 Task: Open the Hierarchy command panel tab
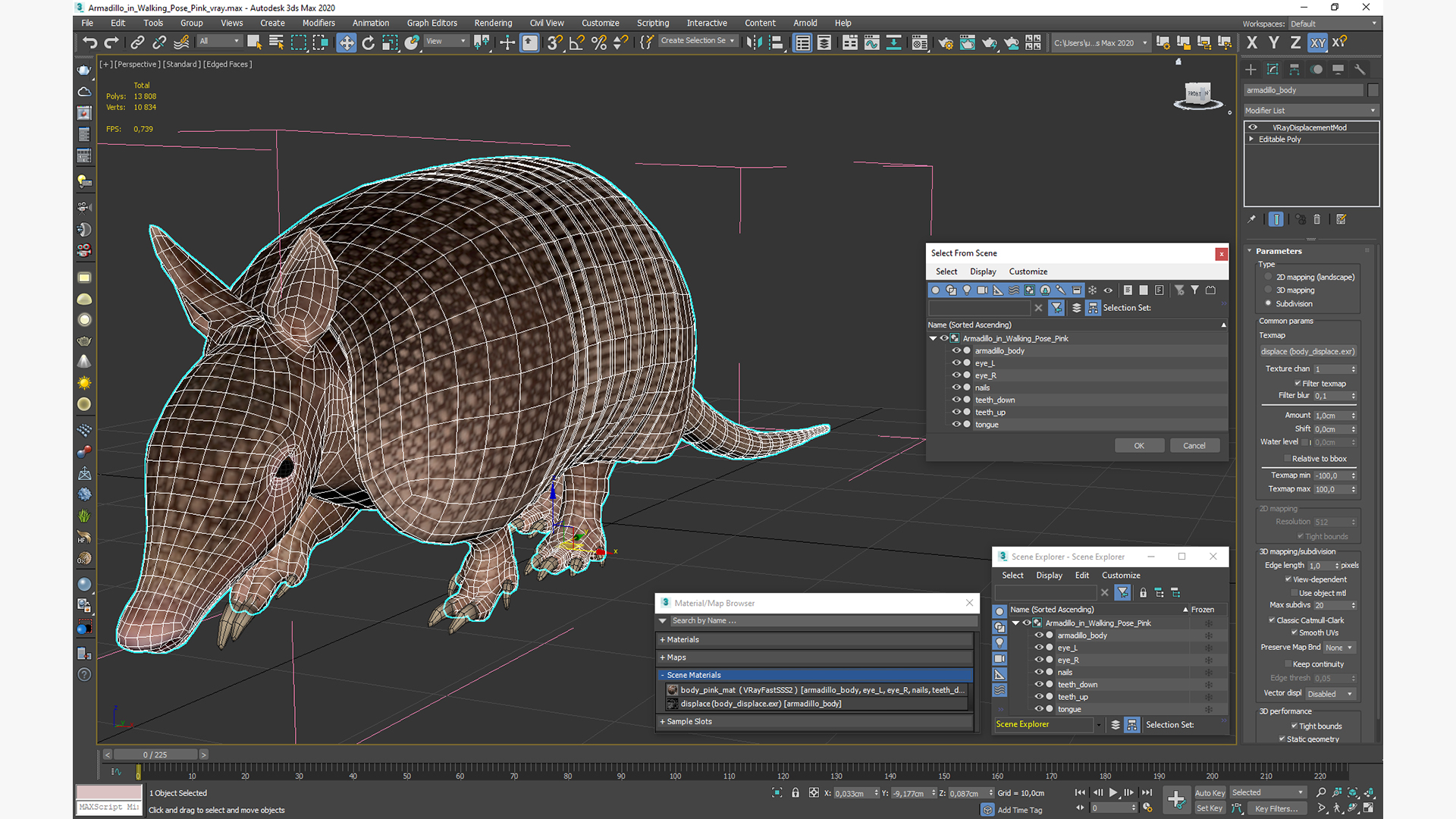(x=1294, y=69)
